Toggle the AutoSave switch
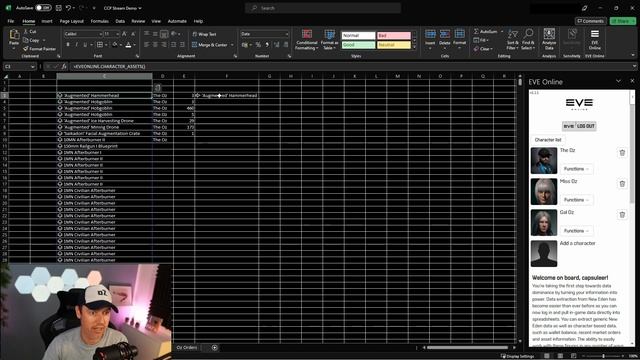This screenshot has height=360, width=640. pos(43,8)
